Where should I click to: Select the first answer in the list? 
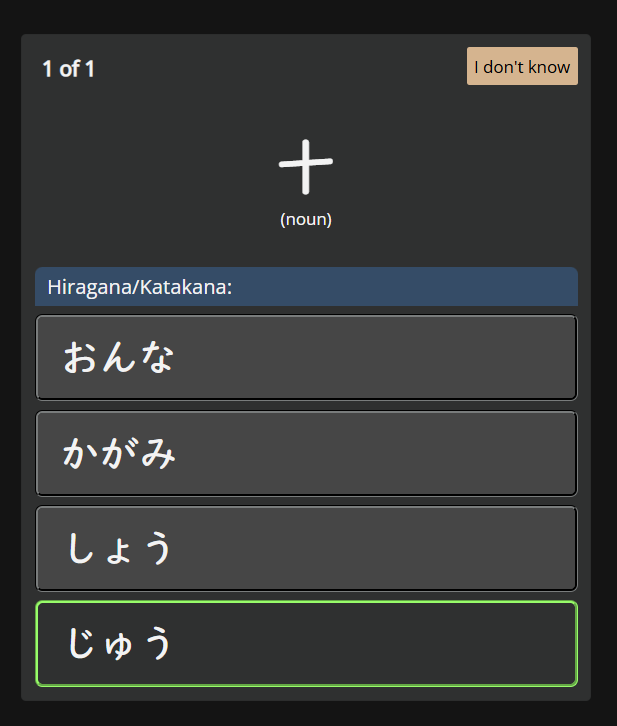[306, 358]
